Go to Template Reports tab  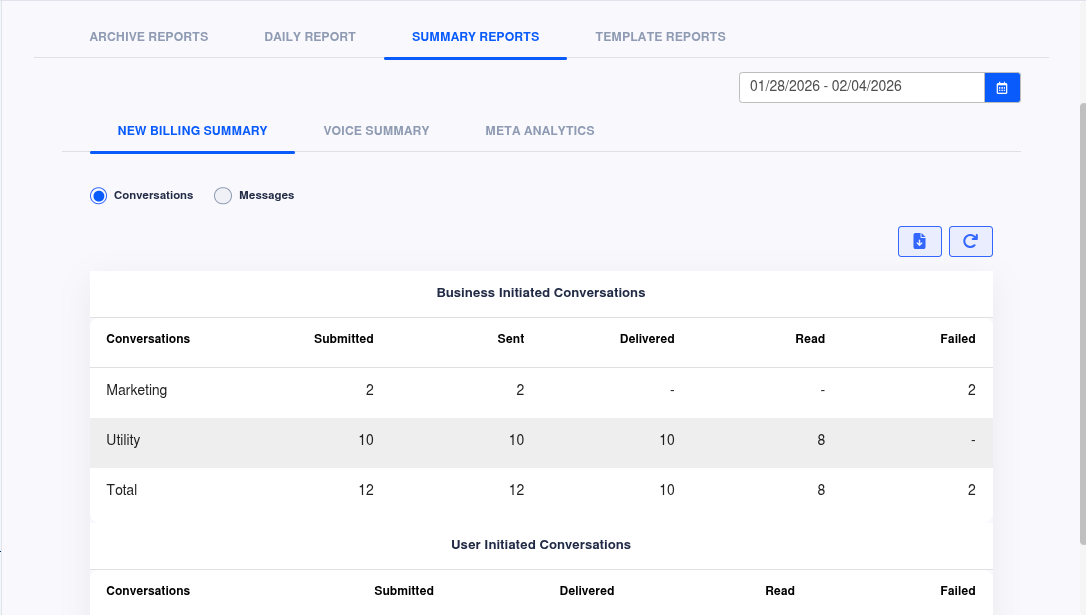[x=660, y=37]
